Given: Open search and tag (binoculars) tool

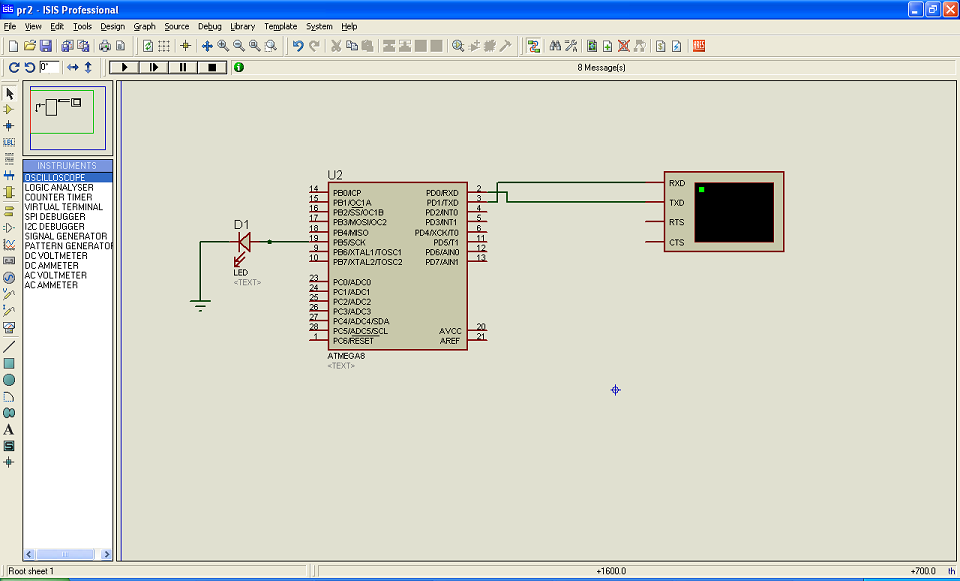Looking at the screenshot, I should click(x=555, y=46).
